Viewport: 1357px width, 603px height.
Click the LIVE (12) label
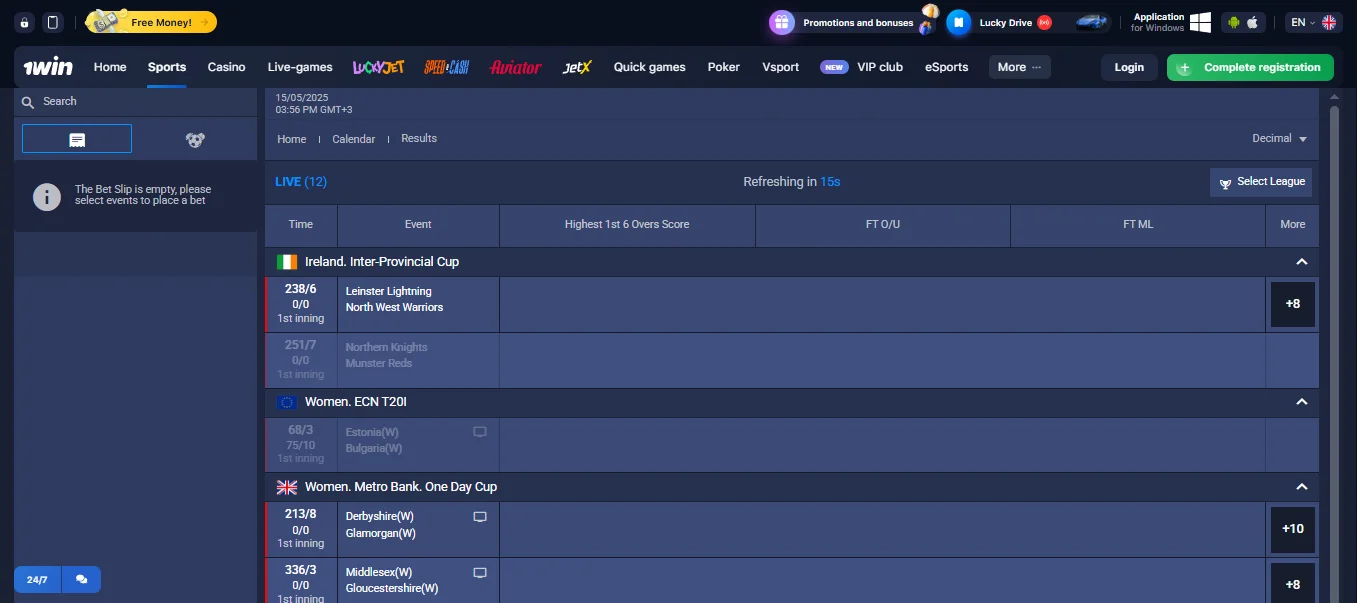[301, 182]
